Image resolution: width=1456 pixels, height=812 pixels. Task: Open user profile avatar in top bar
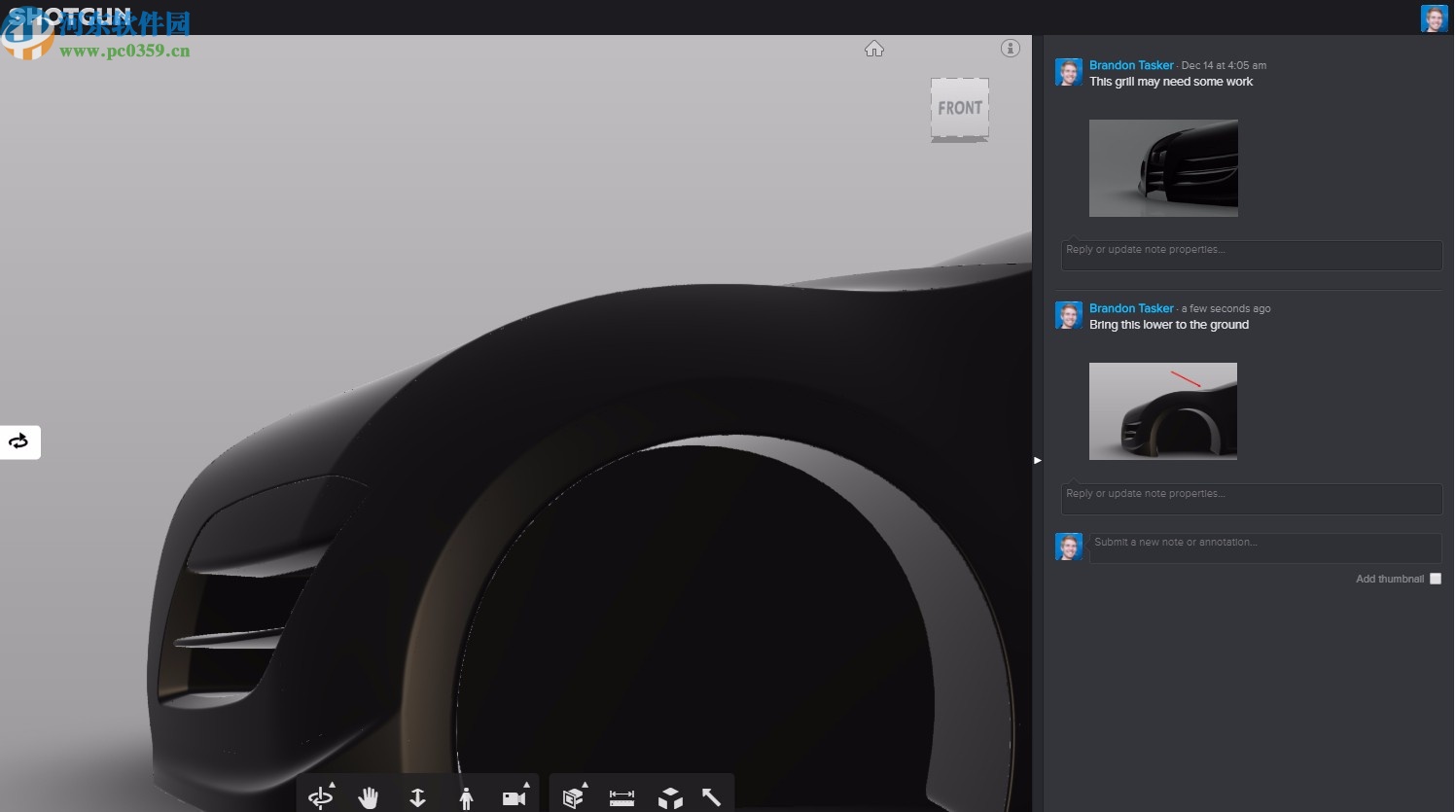click(1434, 18)
